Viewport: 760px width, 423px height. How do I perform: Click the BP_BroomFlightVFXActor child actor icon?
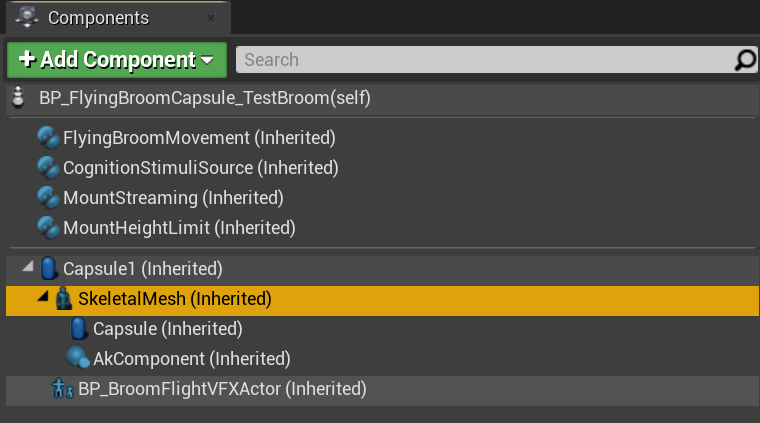point(62,388)
